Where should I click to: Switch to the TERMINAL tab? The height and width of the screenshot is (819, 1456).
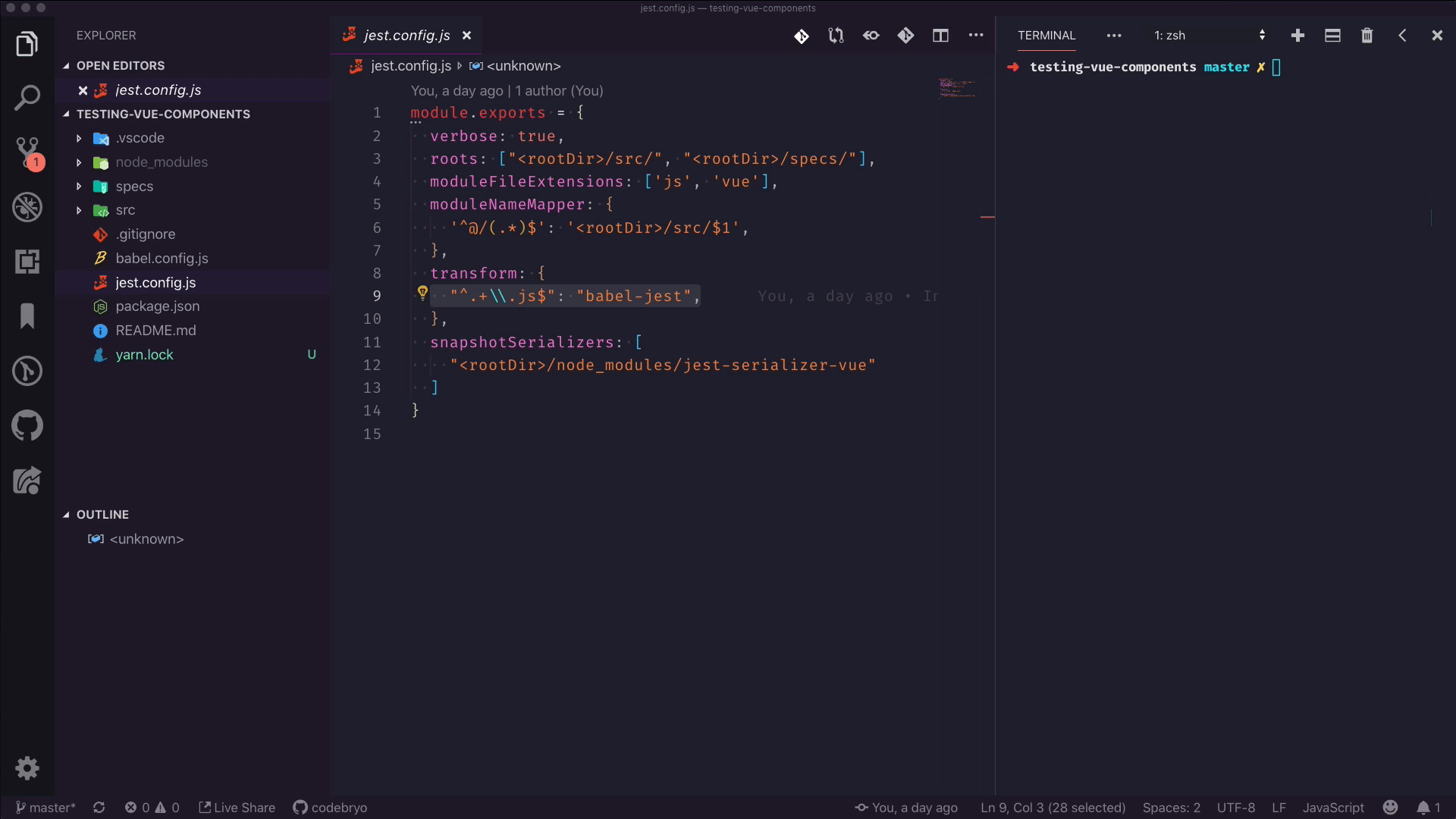coord(1046,36)
